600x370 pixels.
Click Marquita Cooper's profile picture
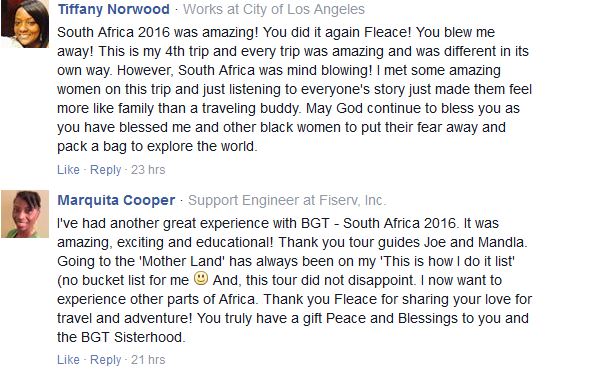coord(25,214)
